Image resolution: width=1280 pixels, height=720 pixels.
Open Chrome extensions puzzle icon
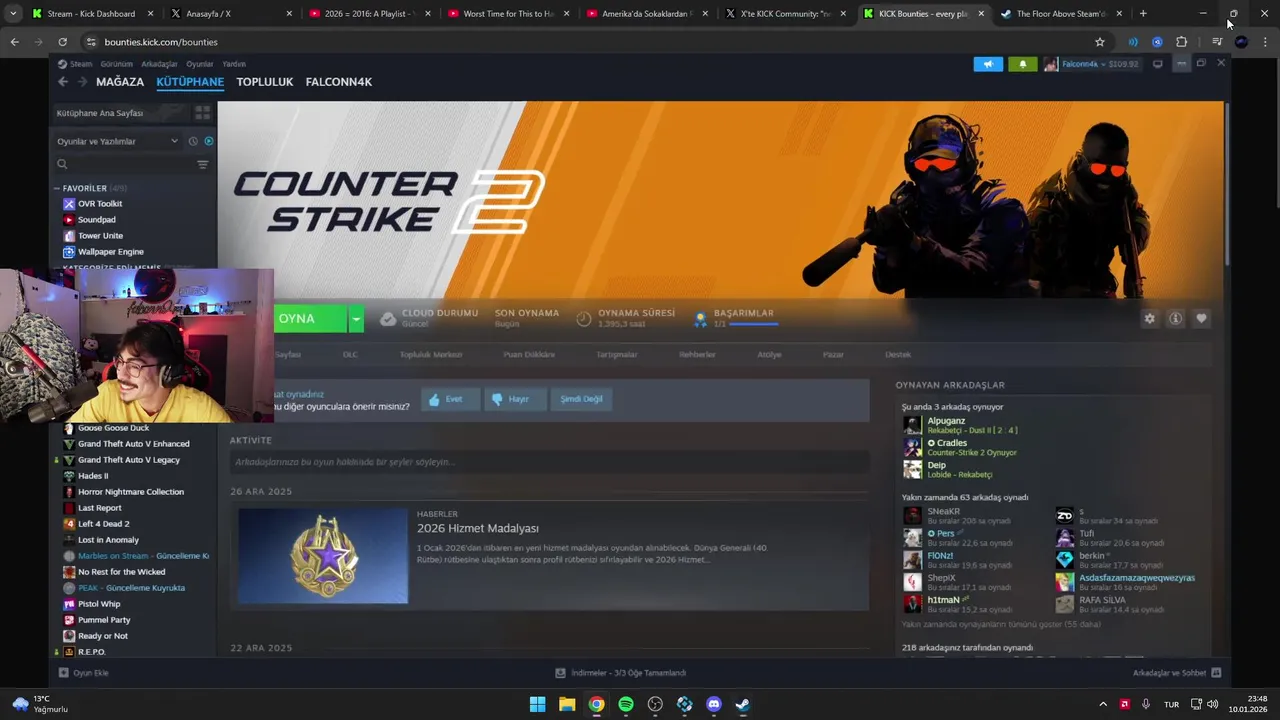click(1181, 42)
